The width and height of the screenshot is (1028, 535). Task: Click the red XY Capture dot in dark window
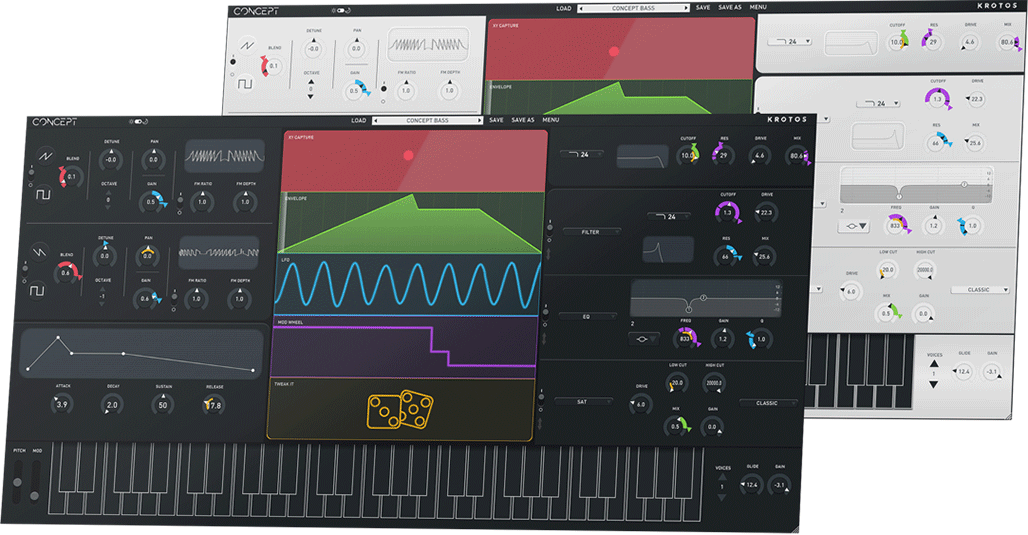coord(408,155)
